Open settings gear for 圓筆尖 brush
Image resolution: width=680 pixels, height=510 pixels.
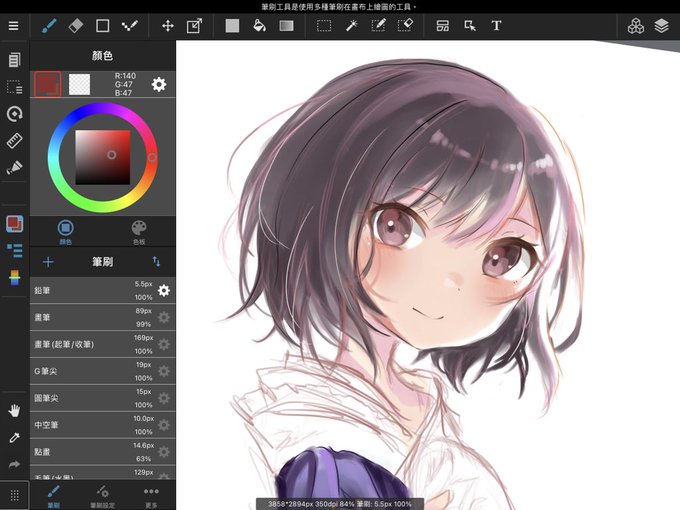click(x=164, y=398)
